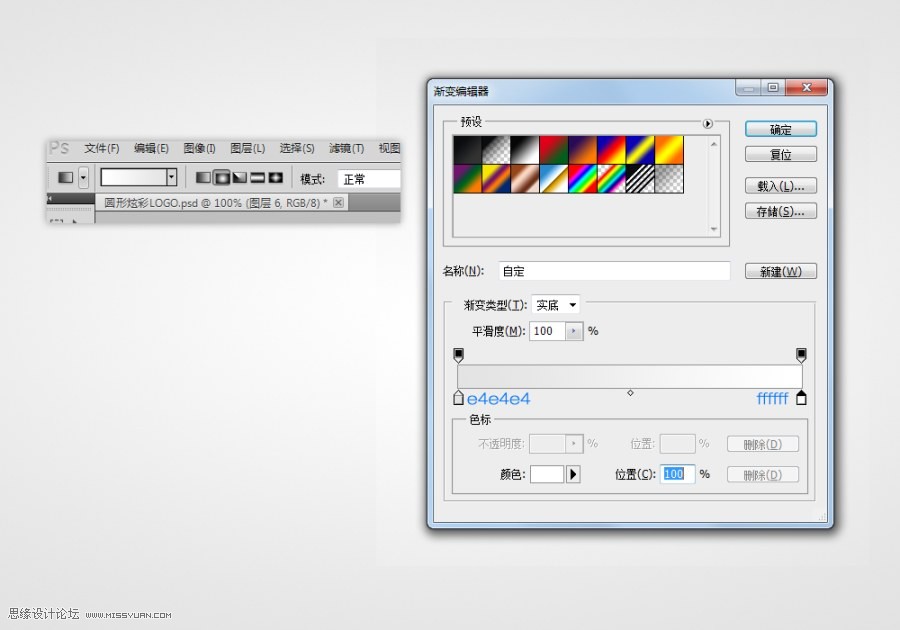Select the black-to-white gradient preset
Viewport: 900px width, 630px height.
[524, 148]
